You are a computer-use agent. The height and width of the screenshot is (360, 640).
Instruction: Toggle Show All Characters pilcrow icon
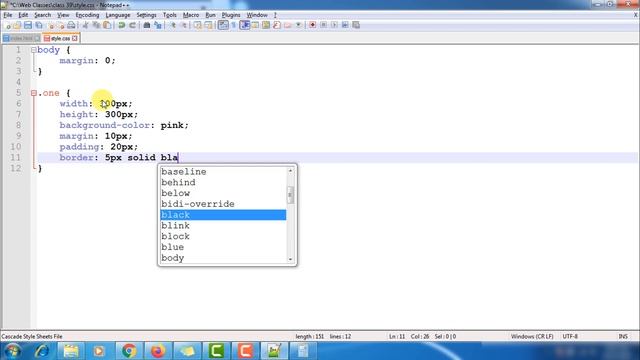233,25
